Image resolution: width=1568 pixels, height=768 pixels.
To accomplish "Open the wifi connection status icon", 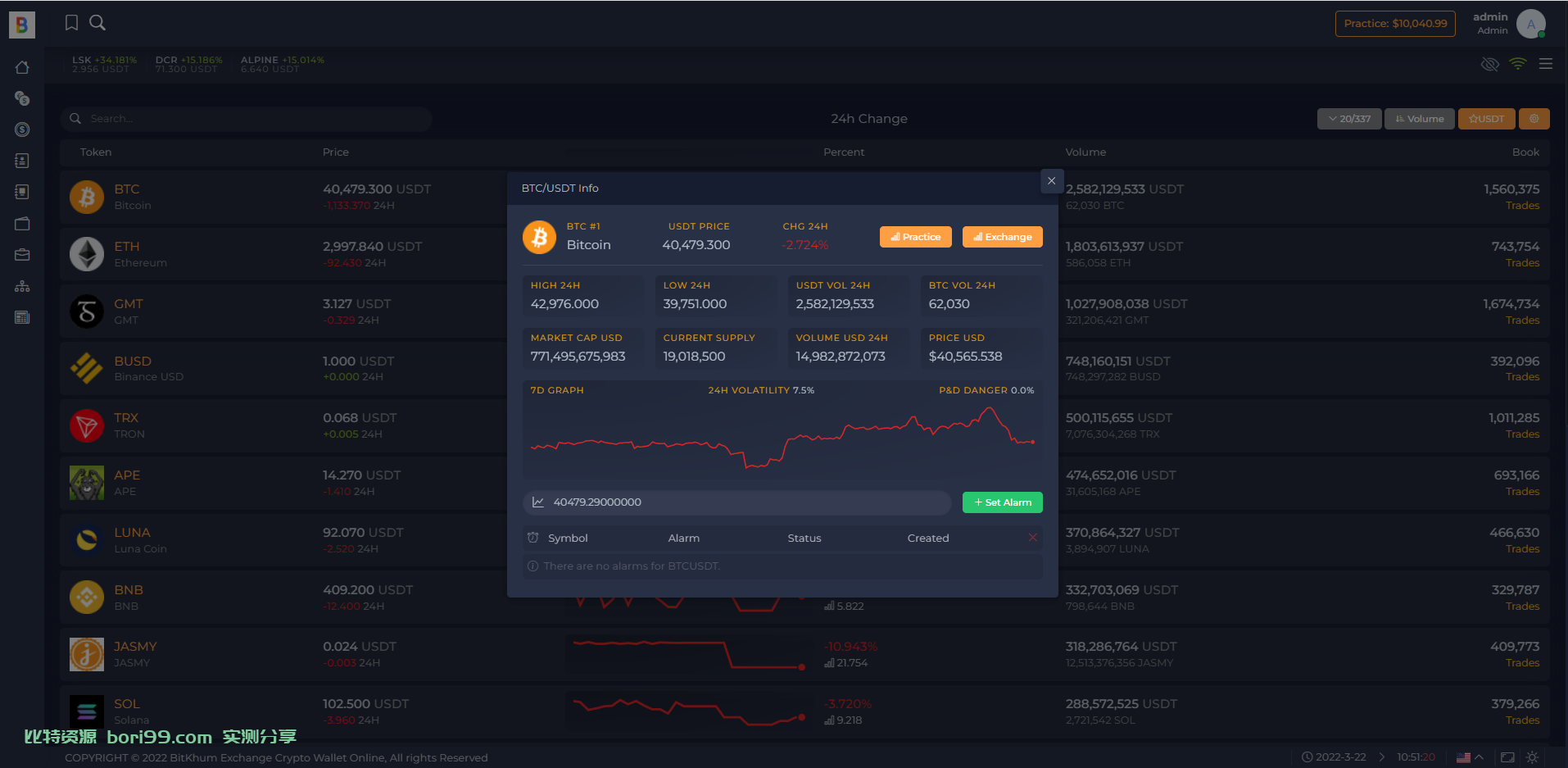I will point(1518,64).
